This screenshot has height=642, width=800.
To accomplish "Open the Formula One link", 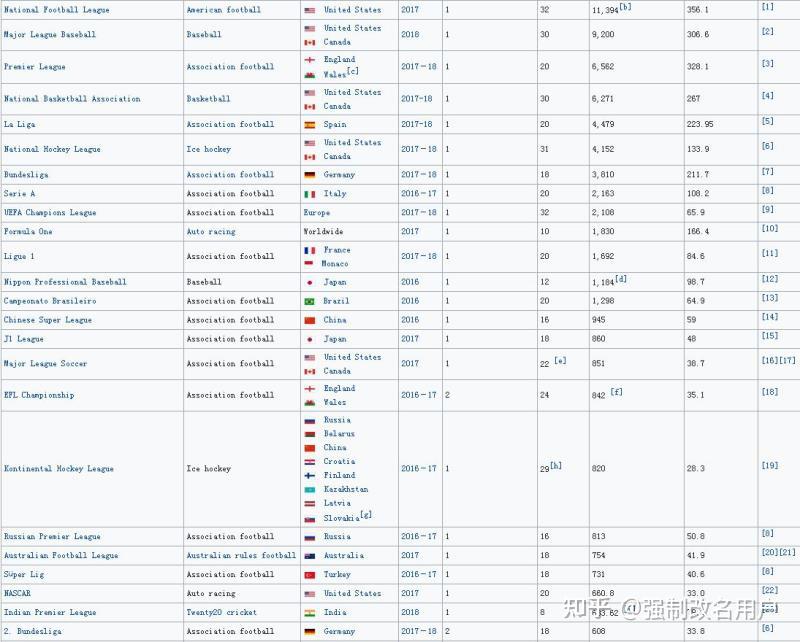I will 28,232.
